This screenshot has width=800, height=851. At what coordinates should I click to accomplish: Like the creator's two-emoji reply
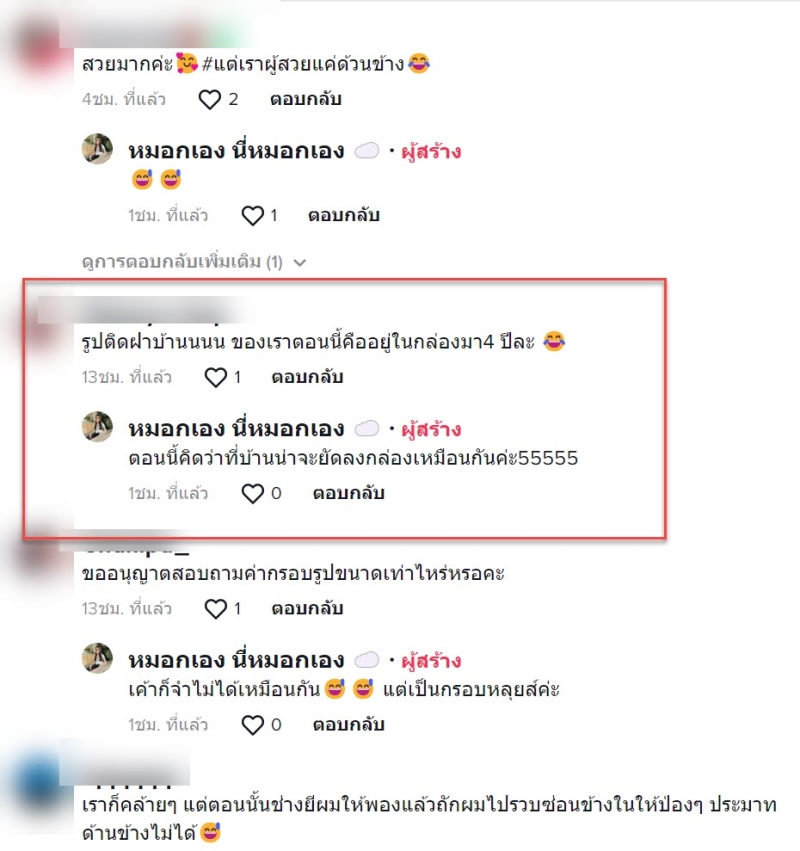252,216
